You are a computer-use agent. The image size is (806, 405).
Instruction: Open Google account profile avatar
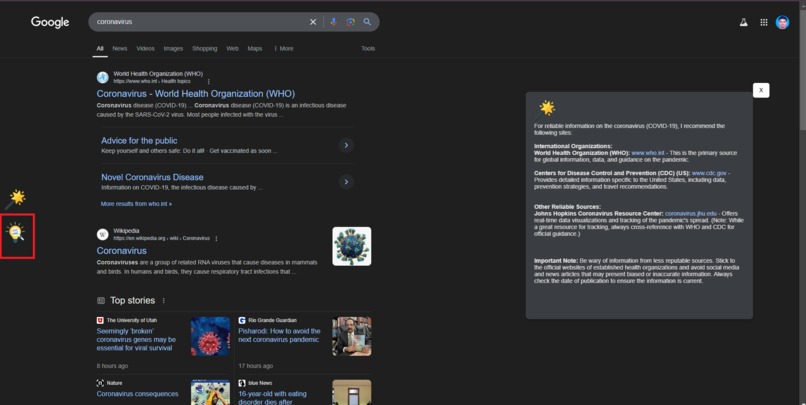(782, 22)
